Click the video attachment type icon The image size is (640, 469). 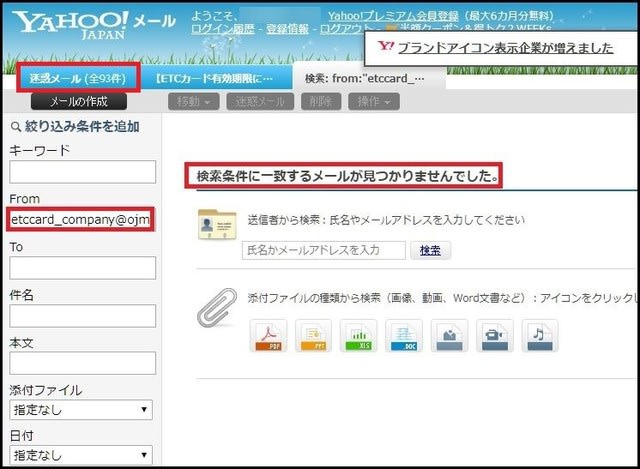pos(495,336)
